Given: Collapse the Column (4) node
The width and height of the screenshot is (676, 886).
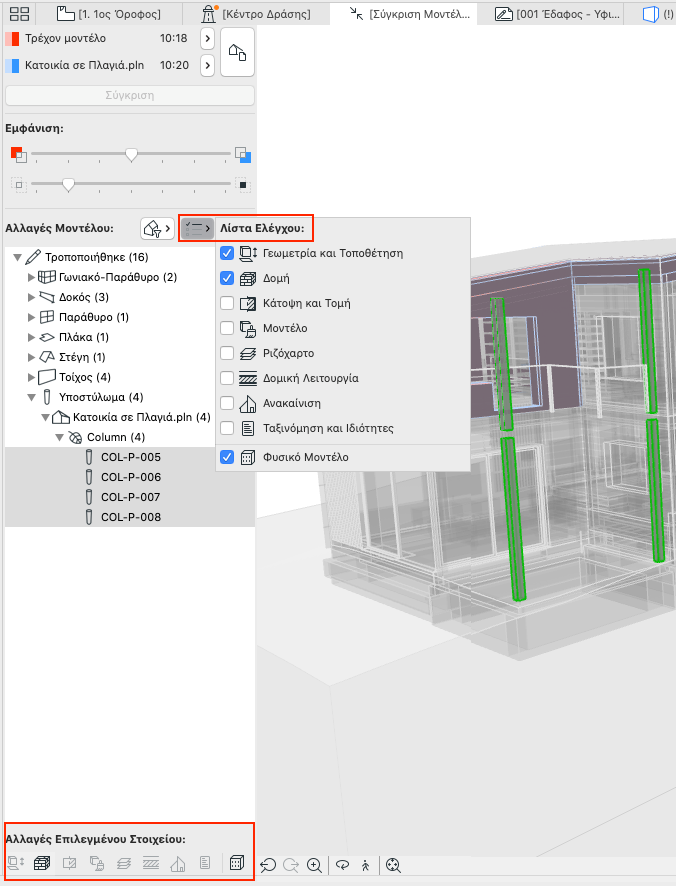Looking at the screenshot, I should click(59, 437).
